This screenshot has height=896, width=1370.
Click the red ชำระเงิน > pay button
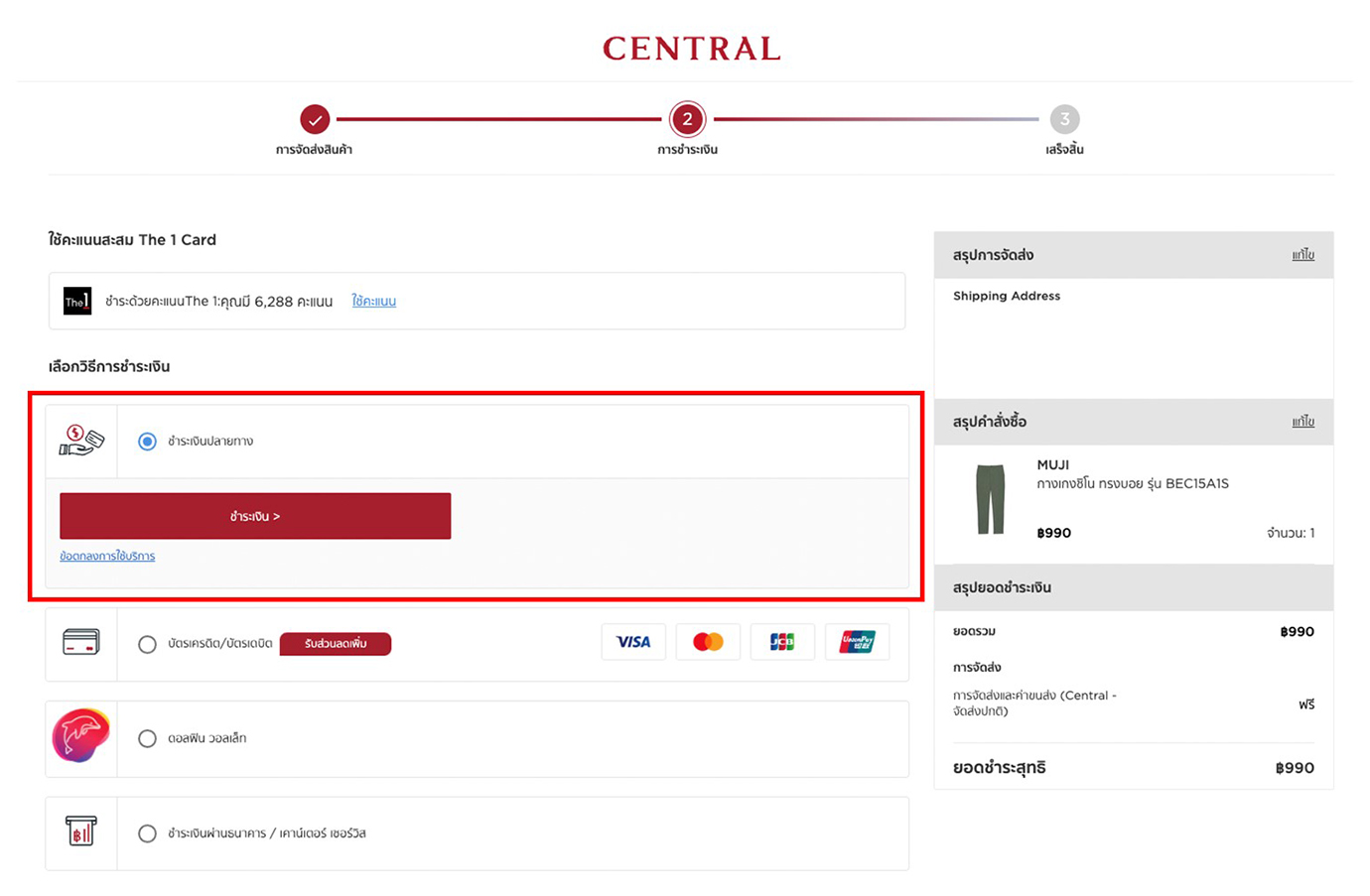coord(255,516)
